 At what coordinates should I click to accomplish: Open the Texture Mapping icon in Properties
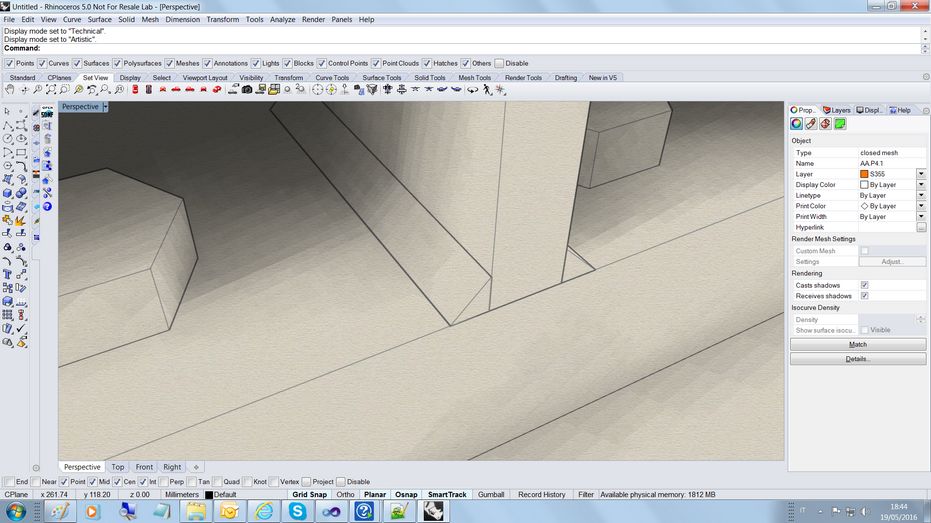pos(825,123)
